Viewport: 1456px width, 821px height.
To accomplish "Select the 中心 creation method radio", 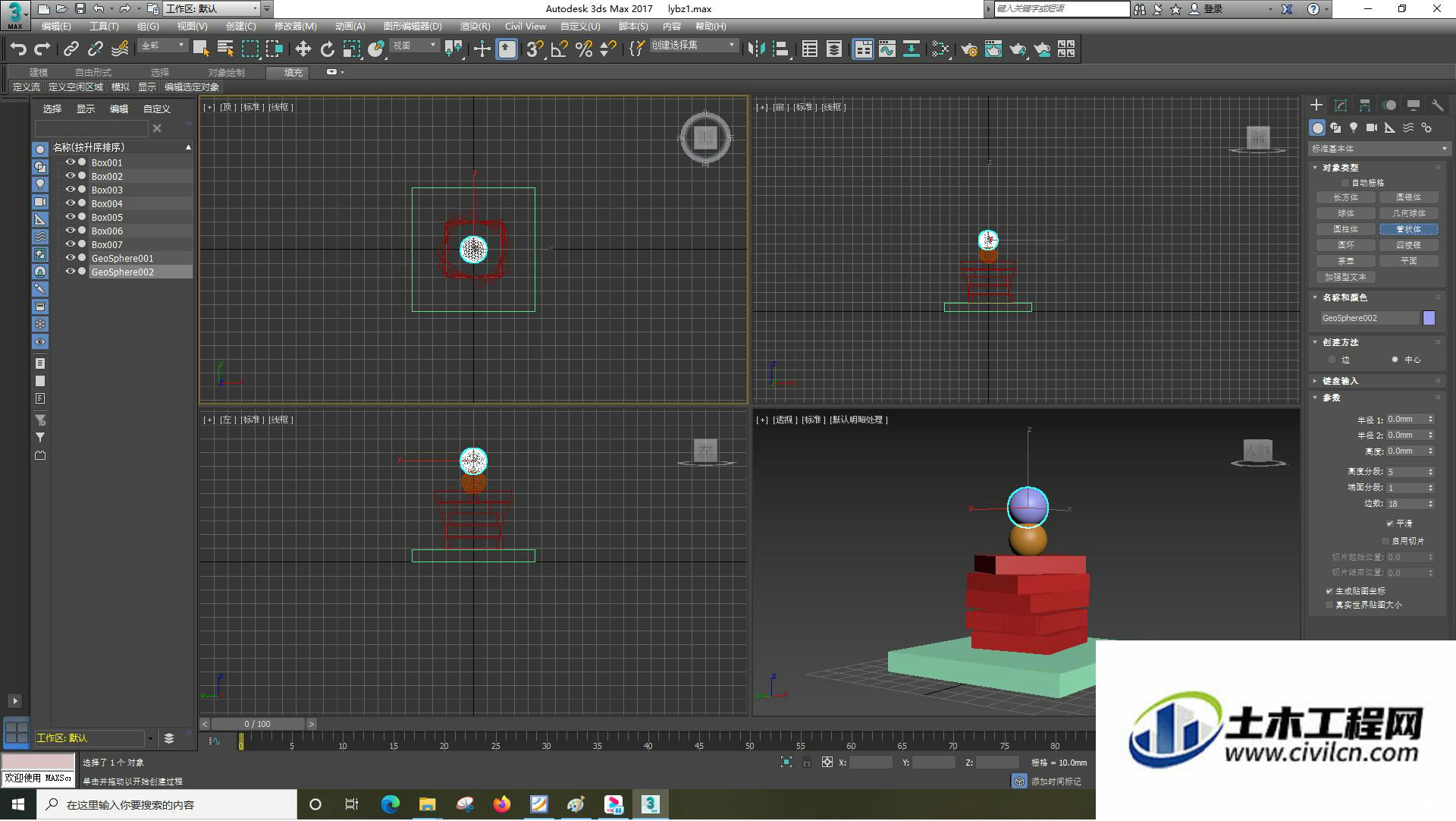I will coord(1395,360).
